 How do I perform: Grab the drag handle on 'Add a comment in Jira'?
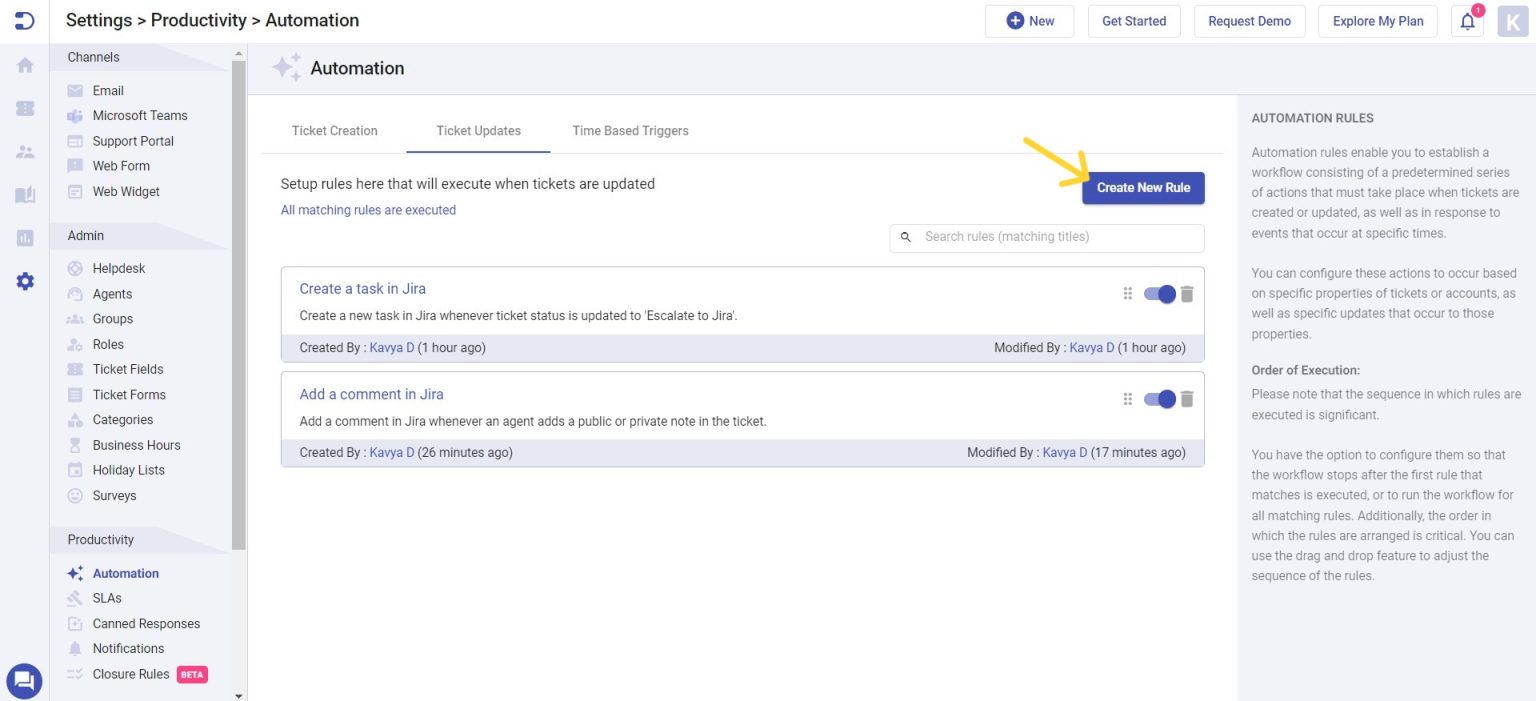(x=1127, y=398)
